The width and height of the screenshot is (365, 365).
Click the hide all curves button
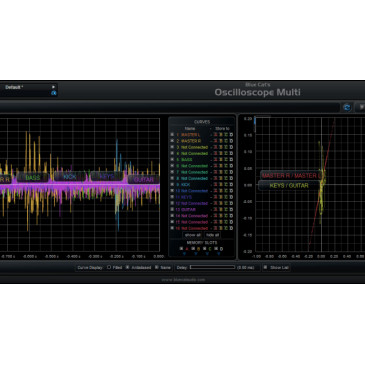[x=212, y=235]
